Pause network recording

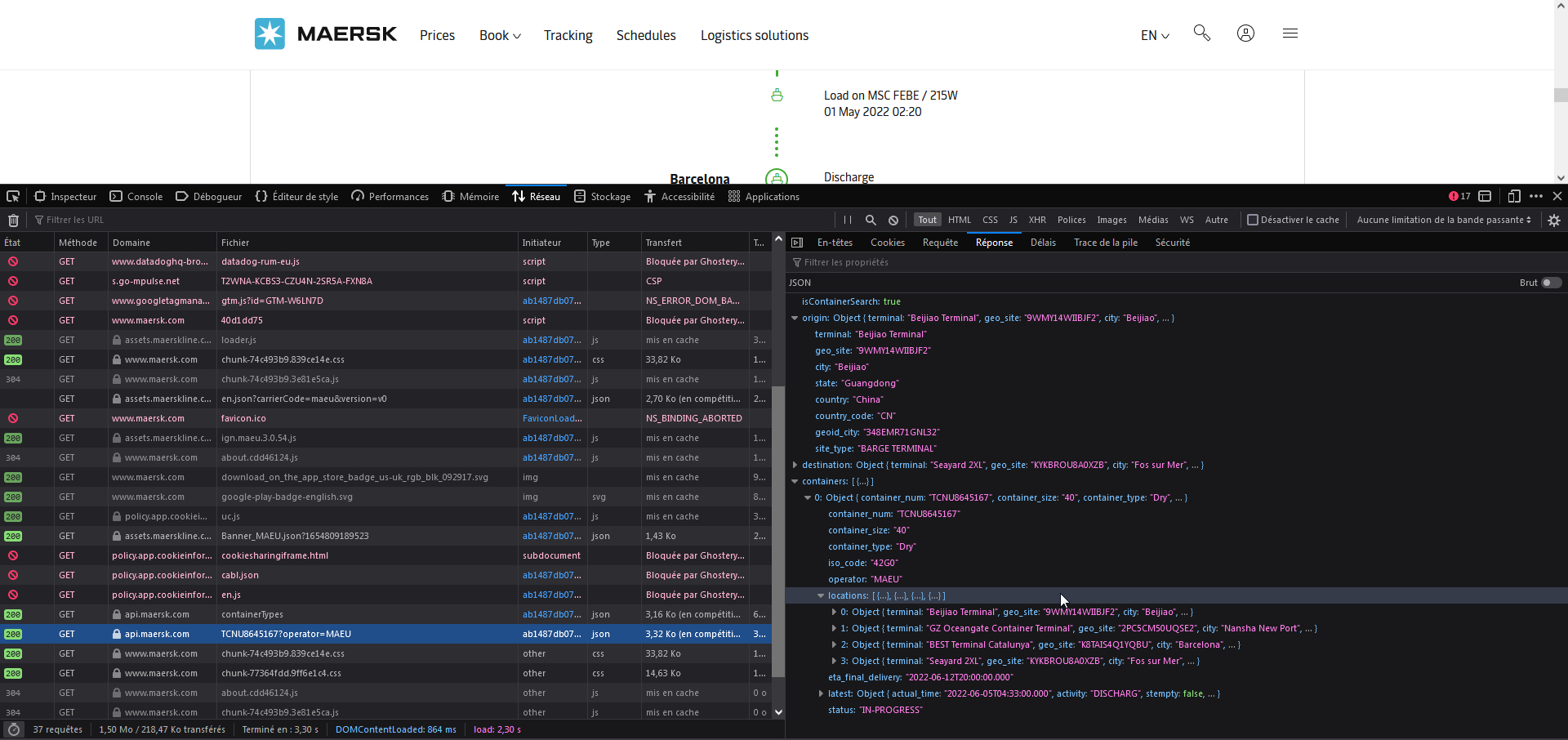(848, 220)
